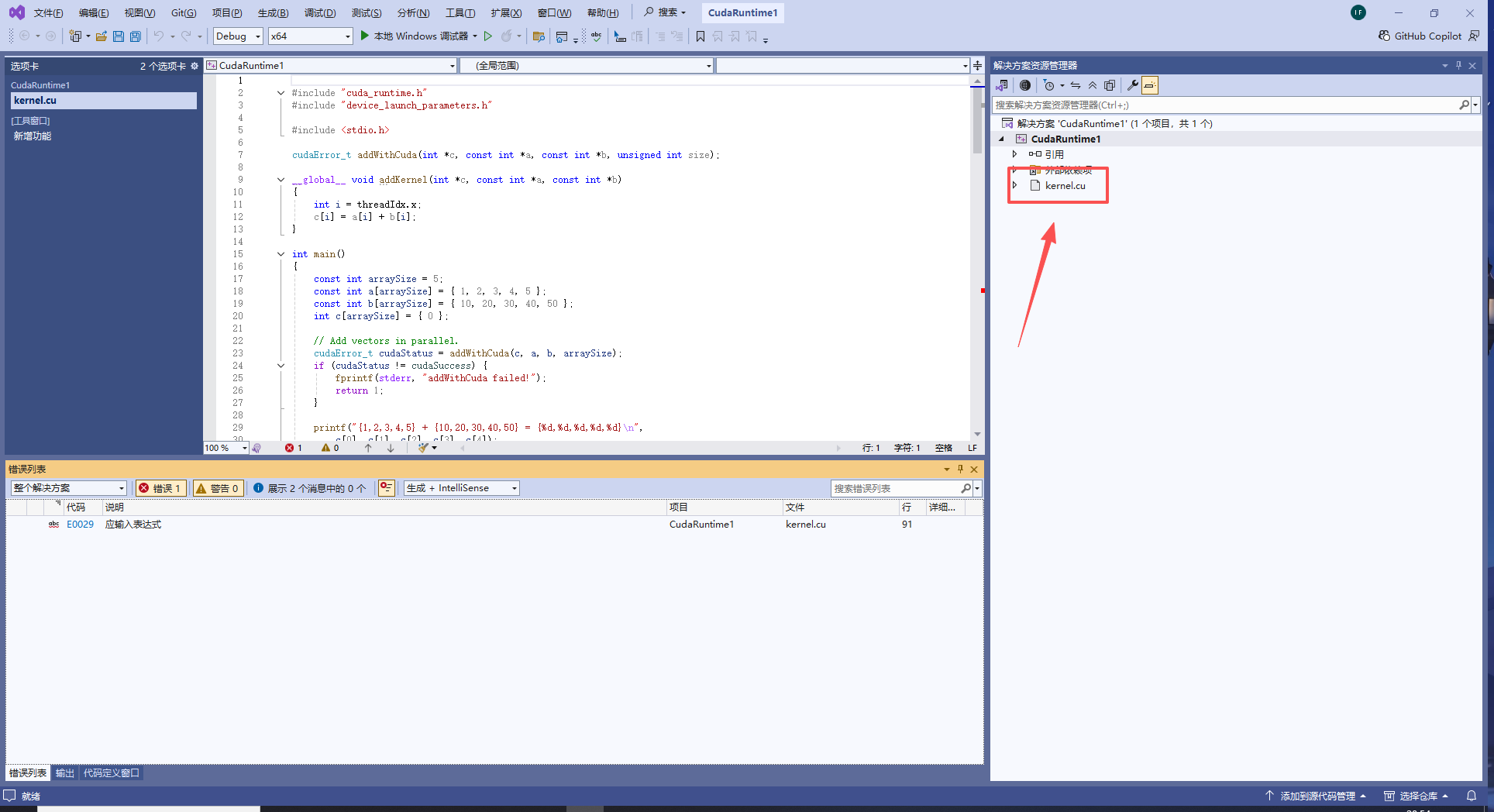Open the Git(G) menu
Image resolution: width=1494 pixels, height=812 pixels.
183,12
